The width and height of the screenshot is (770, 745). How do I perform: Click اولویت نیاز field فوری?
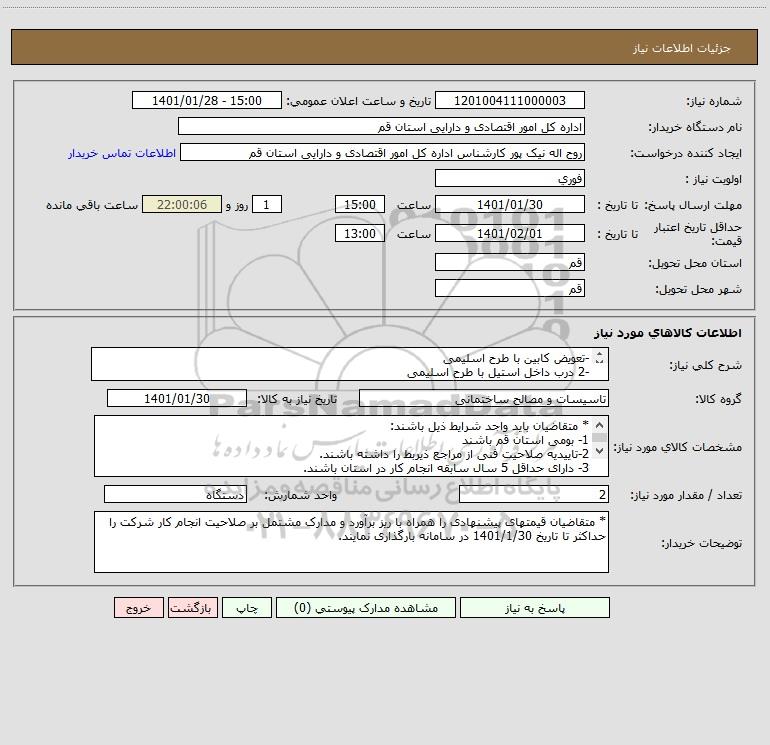pyautogui.click(x=510, y=179)
